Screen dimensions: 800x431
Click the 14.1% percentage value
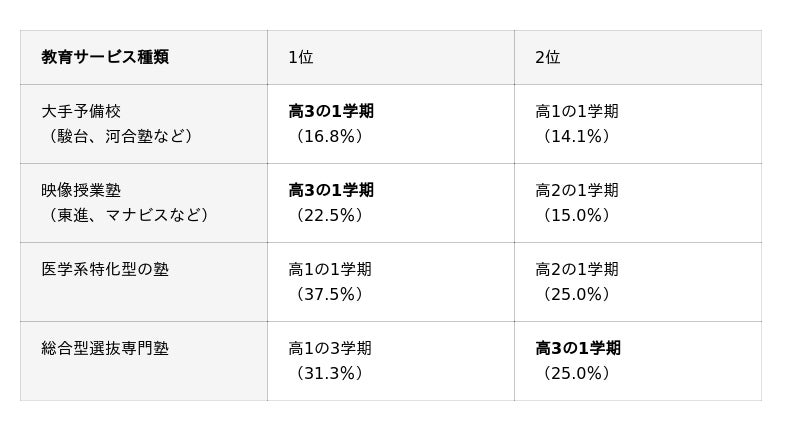click(x=576, y=136)
